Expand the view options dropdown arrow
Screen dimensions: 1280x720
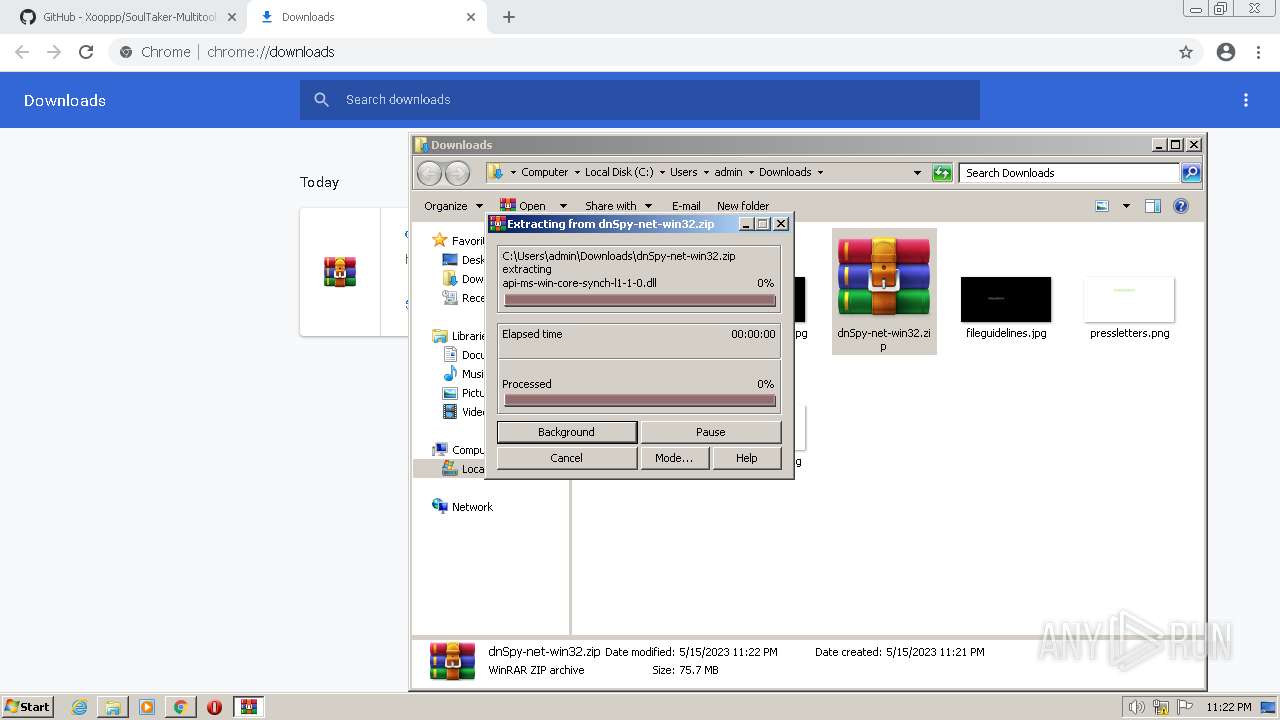point(1126,206)
